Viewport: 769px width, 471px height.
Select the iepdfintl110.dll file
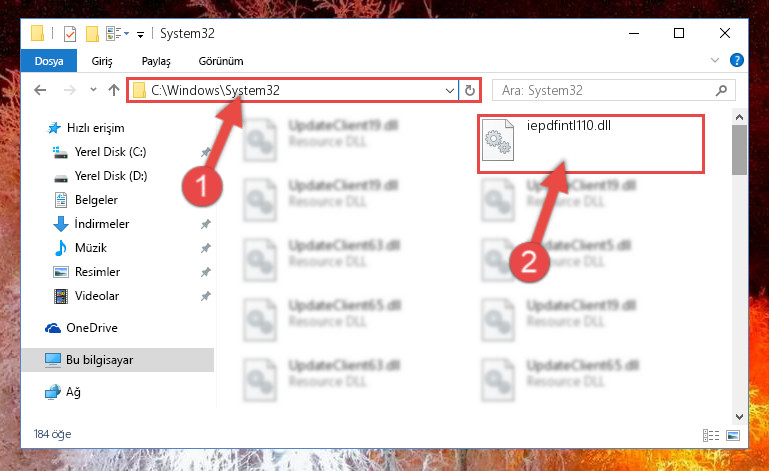pos(591,144)
